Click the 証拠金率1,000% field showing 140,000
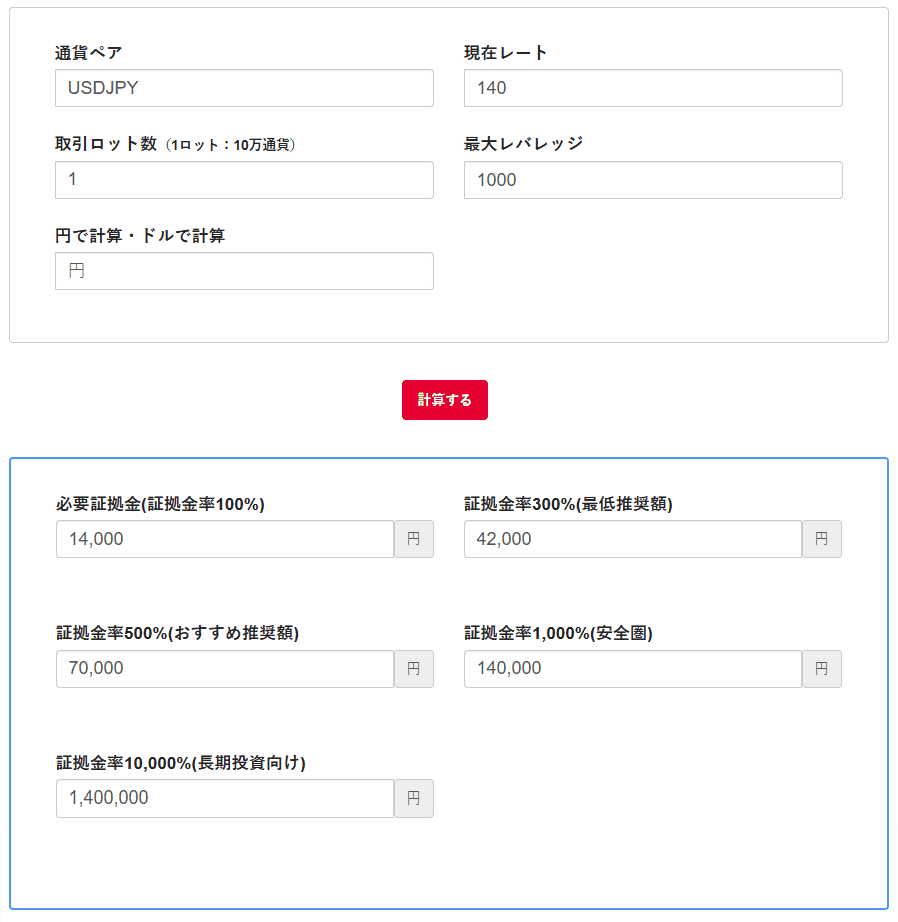The width and height of the screenshot is (898, 922). point(633,669)
